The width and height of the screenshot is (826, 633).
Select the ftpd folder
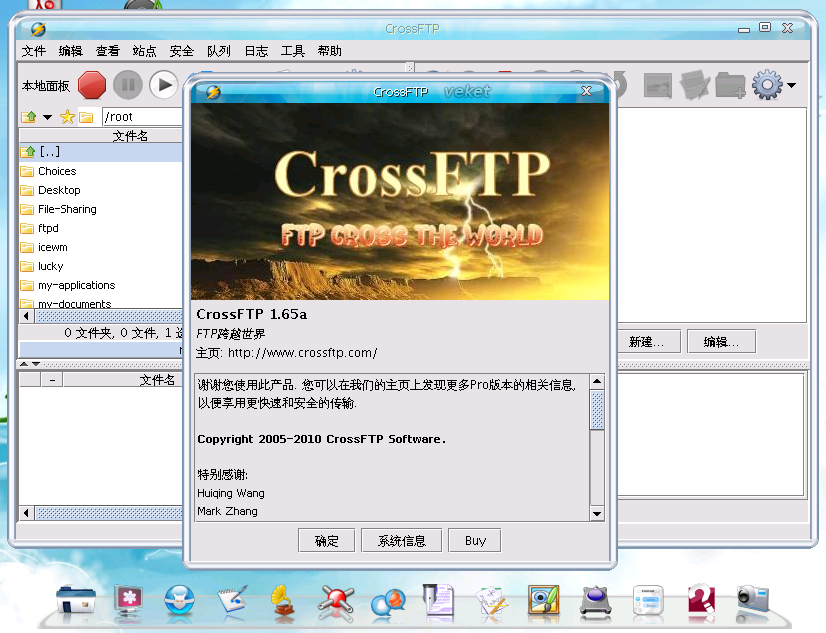101,228
